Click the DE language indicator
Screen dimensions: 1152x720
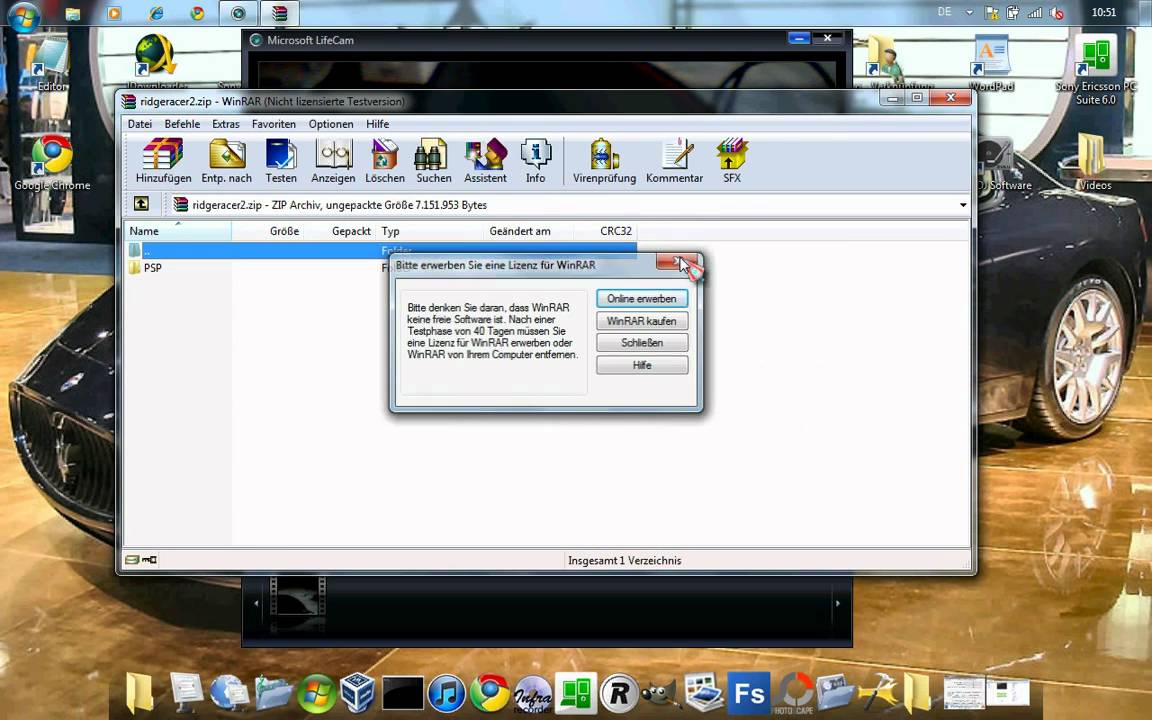pos(945,12)
